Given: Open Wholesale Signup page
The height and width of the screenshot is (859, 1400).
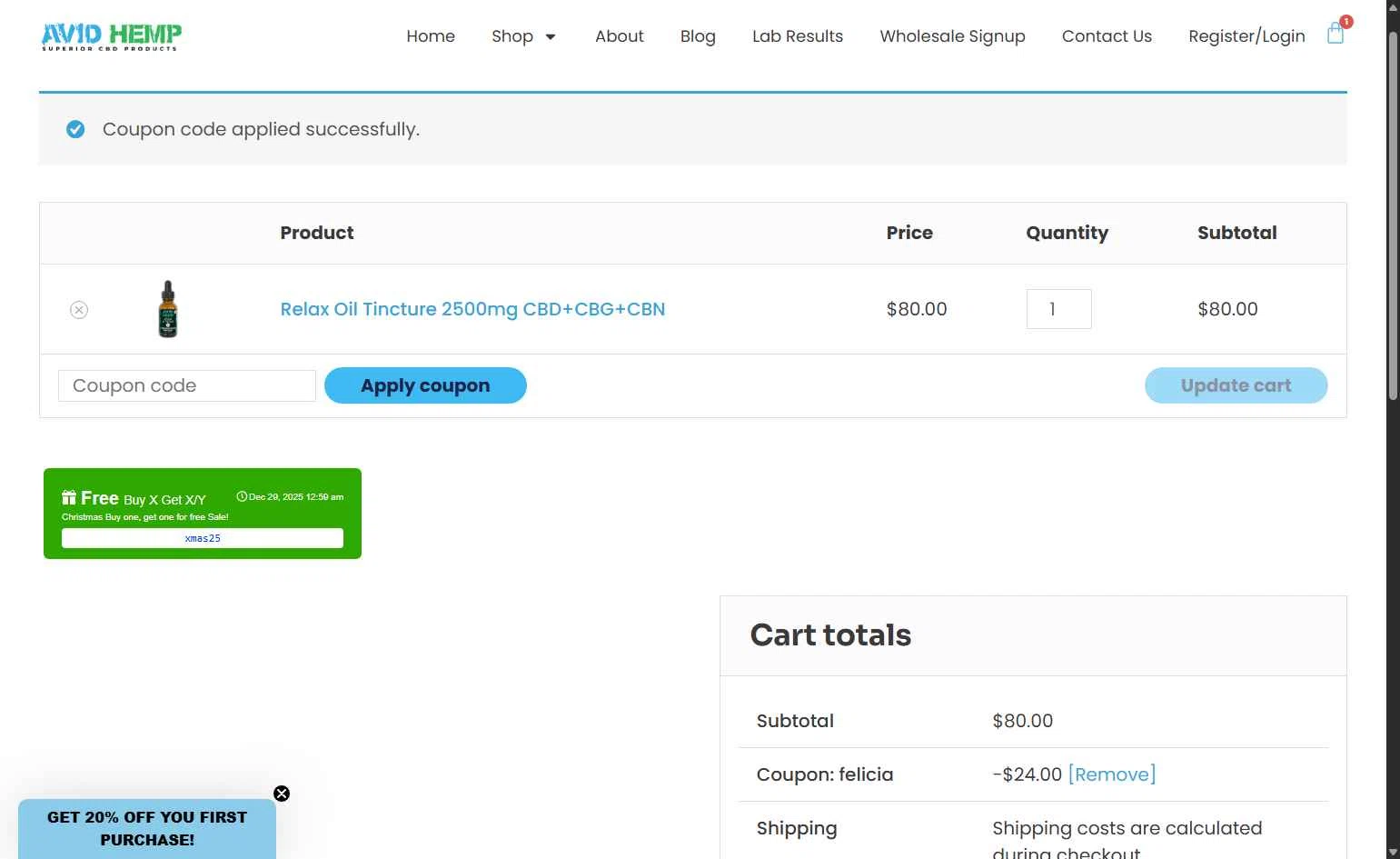Looking at the screenshot, I should (952, 36).
